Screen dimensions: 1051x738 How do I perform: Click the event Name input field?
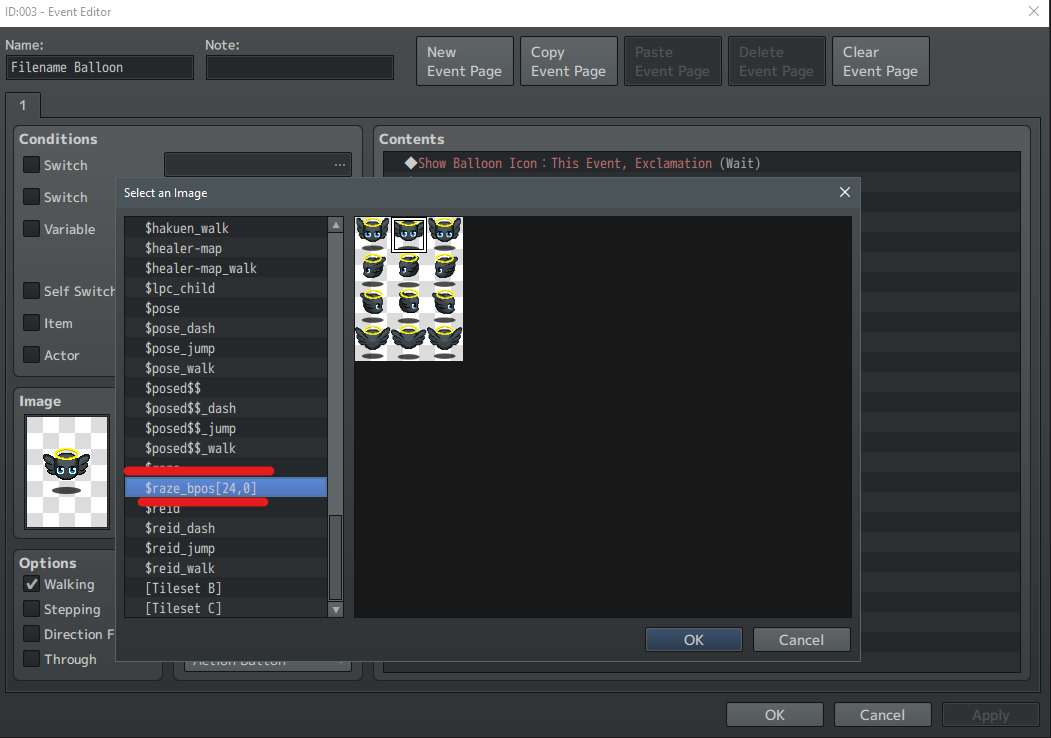coord(100,68)
